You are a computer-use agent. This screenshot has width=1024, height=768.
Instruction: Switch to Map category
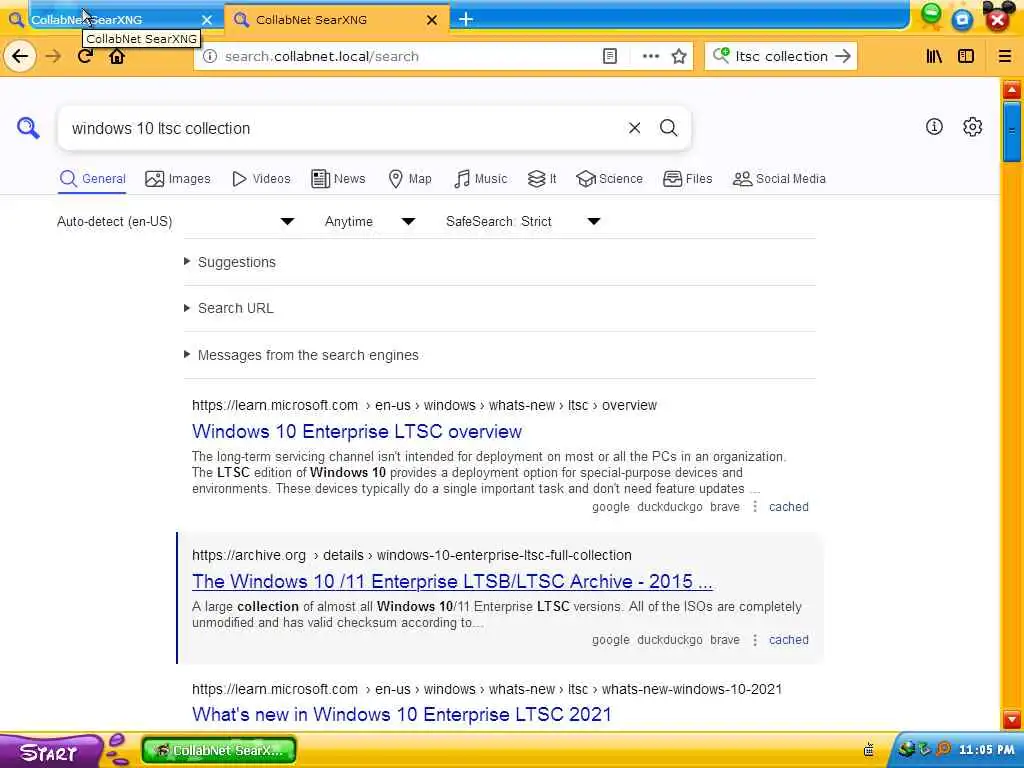pyautogui.click(x=409, y=179)
